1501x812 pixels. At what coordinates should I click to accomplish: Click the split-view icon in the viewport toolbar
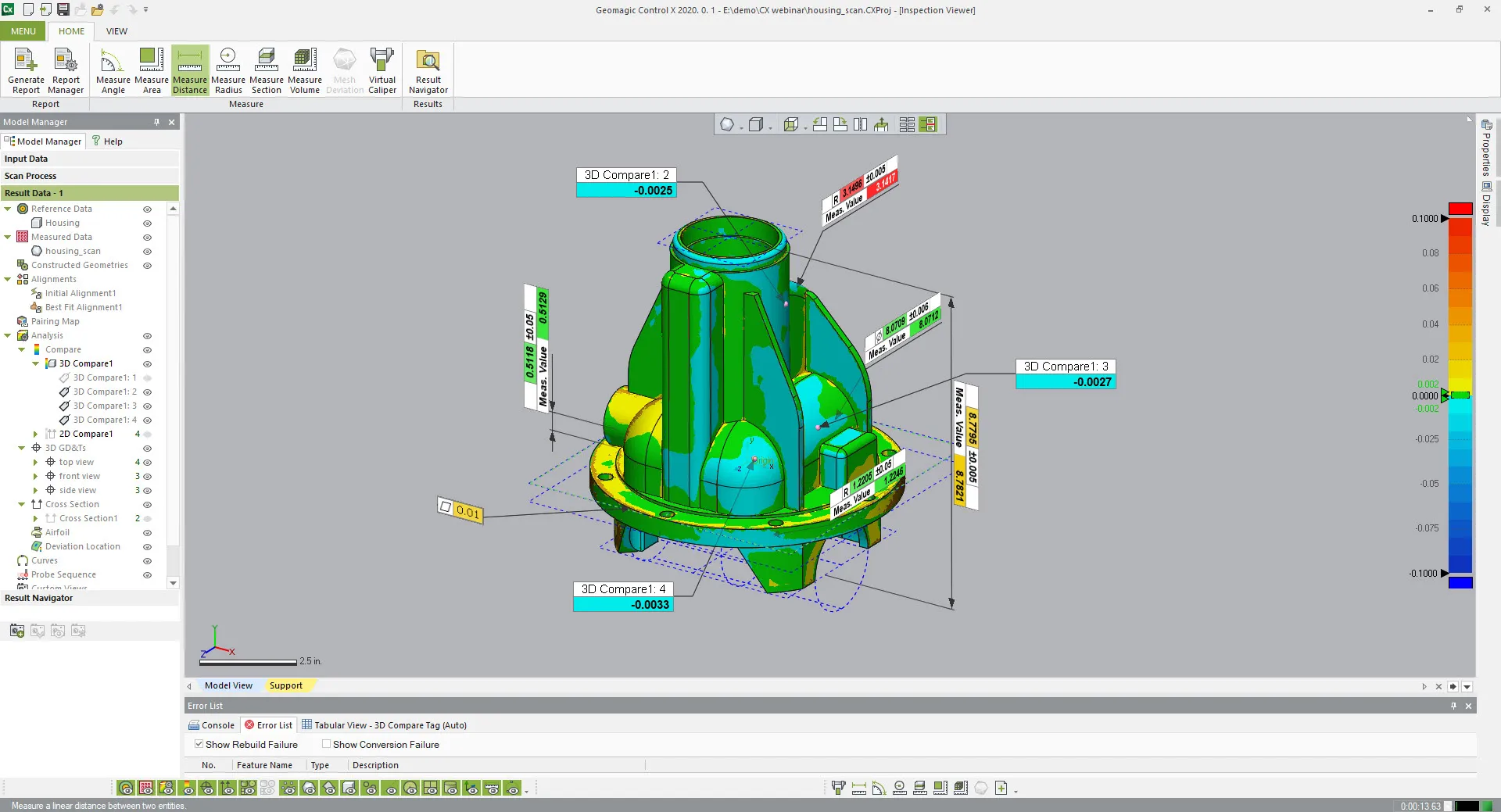860,124
